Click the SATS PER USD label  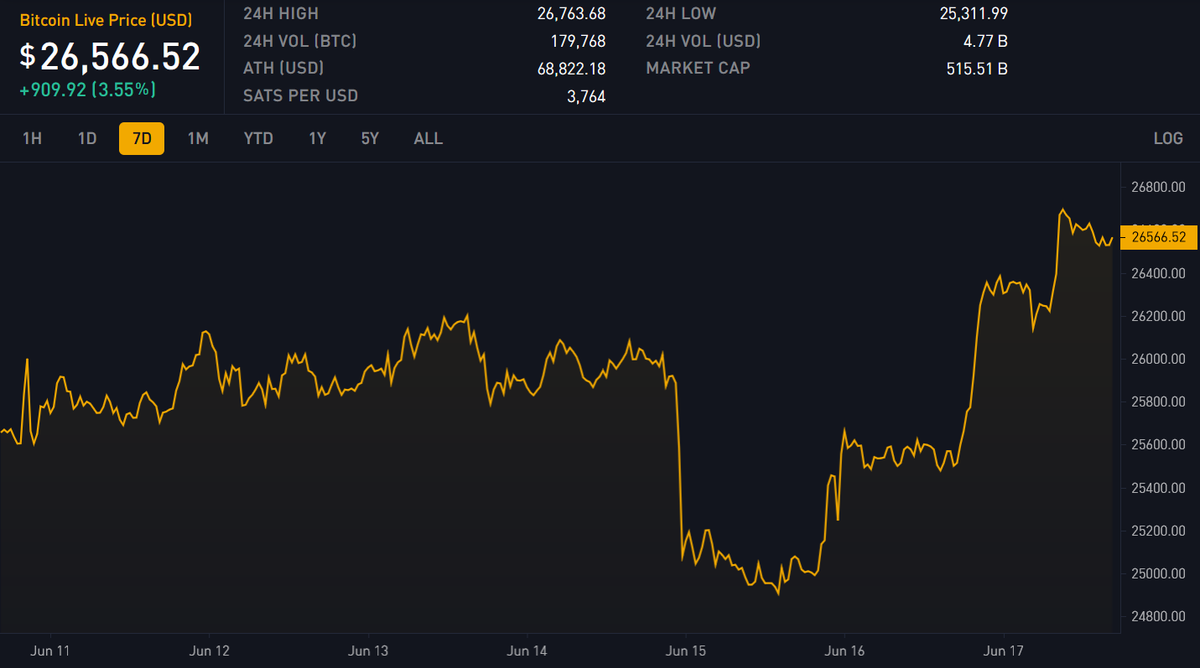300,96
